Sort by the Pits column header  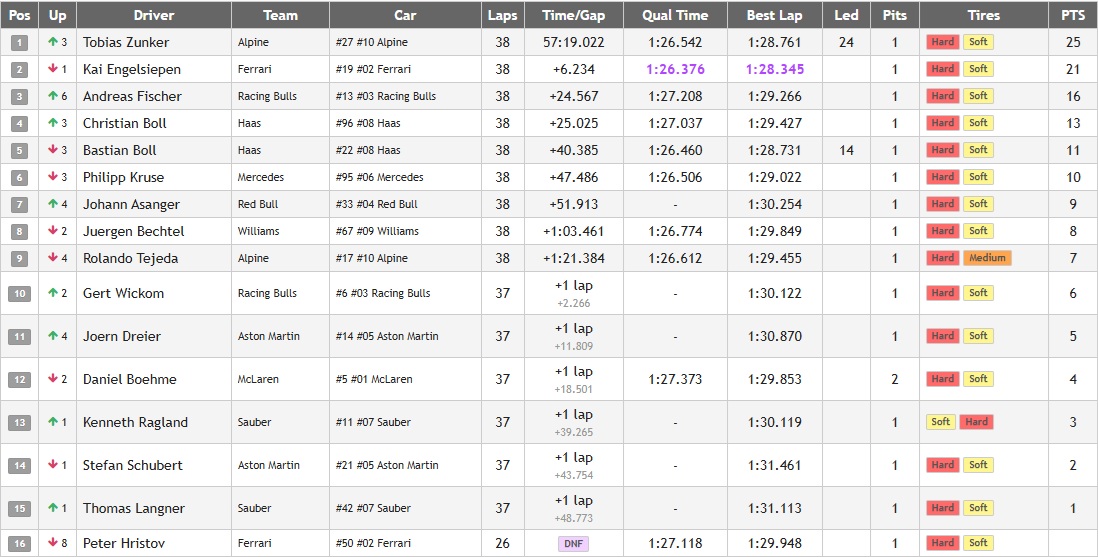(894, 15)
